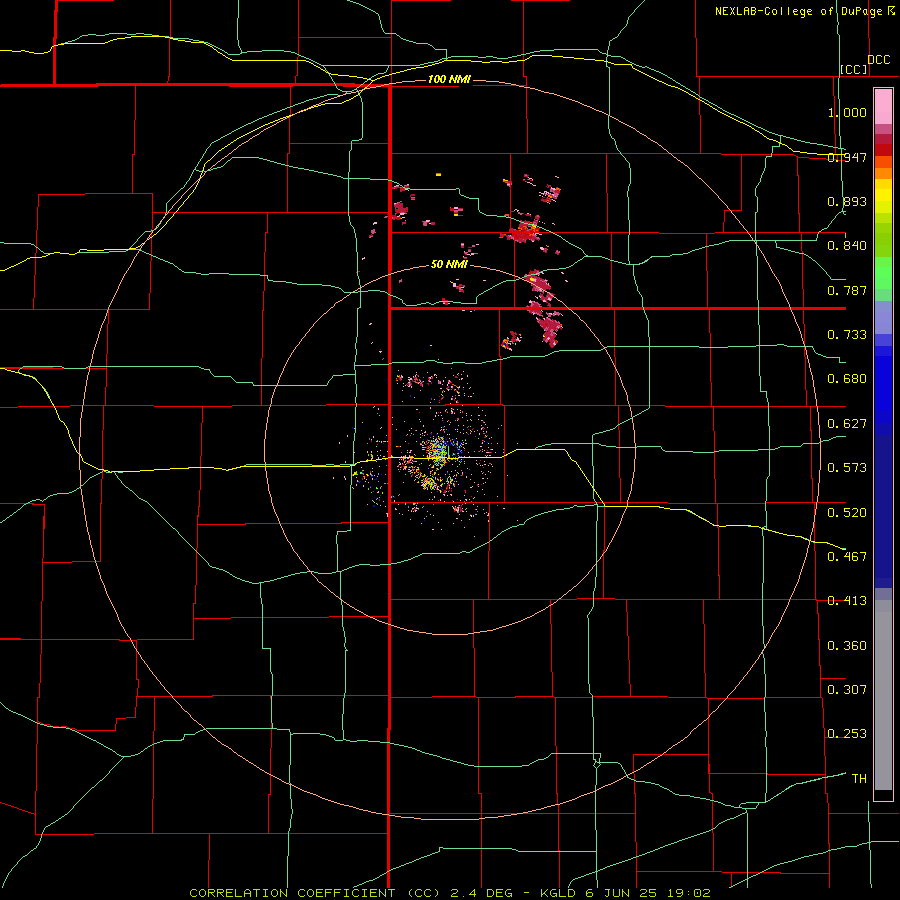The image size is (900, 900).
Task: Click the 0.947 value on the color scale
Action: [x=847, y=157]
